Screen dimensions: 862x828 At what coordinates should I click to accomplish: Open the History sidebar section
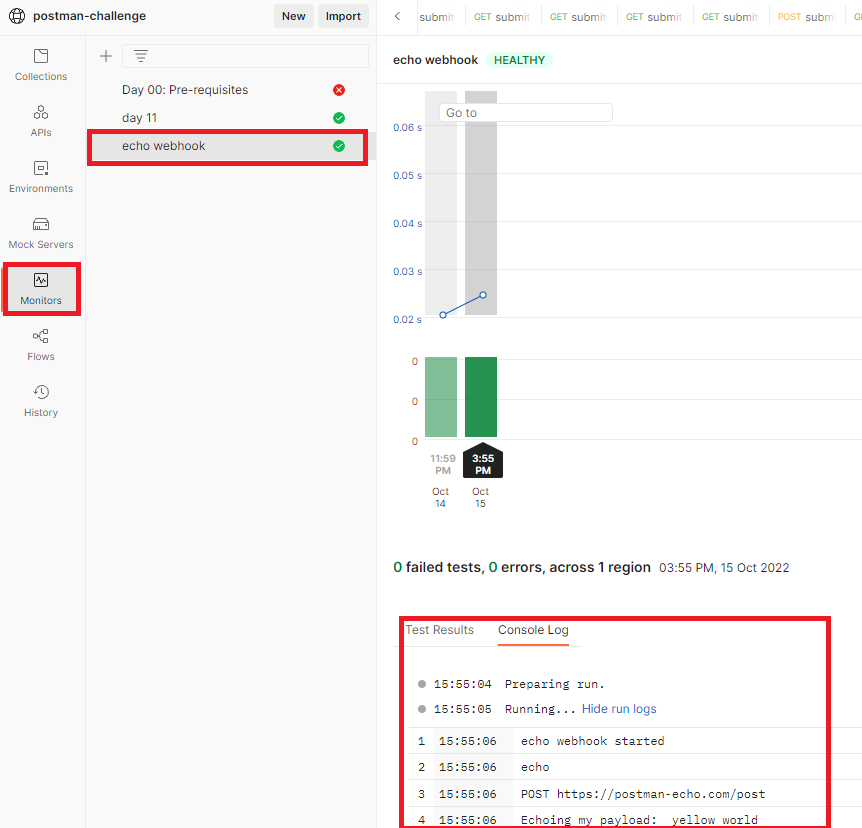tap(41, 401)
